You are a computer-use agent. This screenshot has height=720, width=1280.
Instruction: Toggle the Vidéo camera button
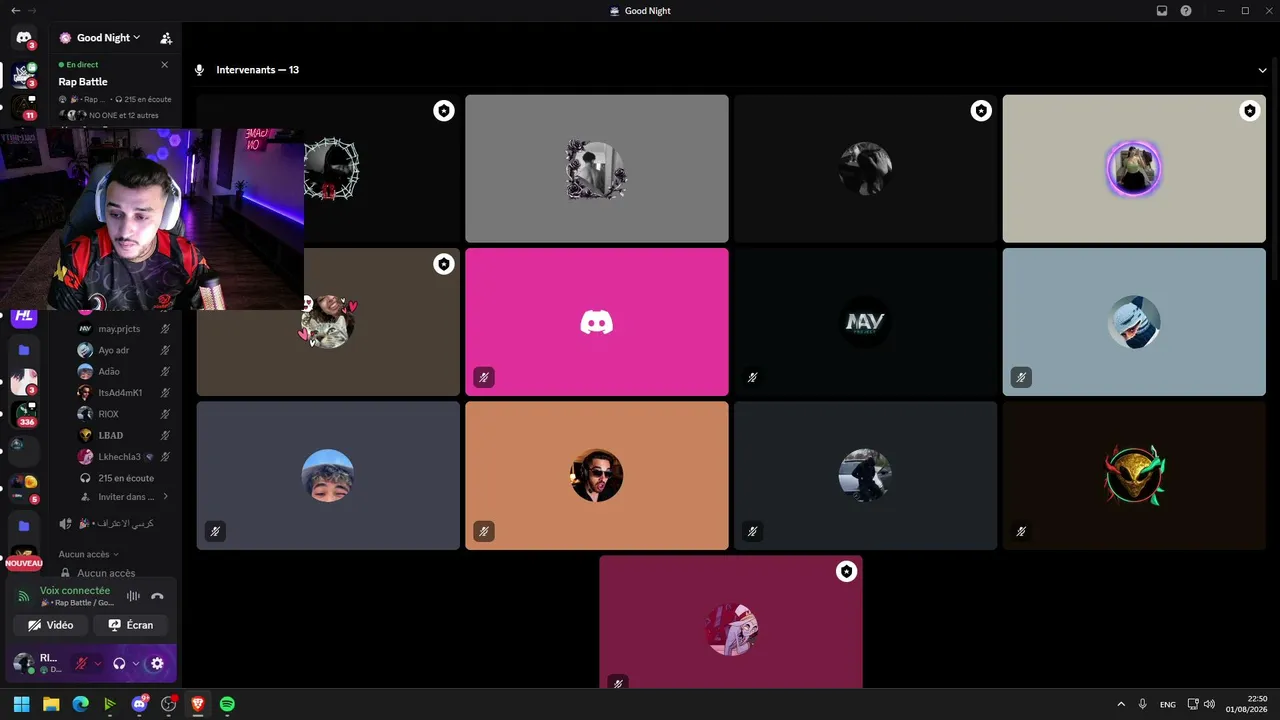pyautogui.click(x=51, y=625)
